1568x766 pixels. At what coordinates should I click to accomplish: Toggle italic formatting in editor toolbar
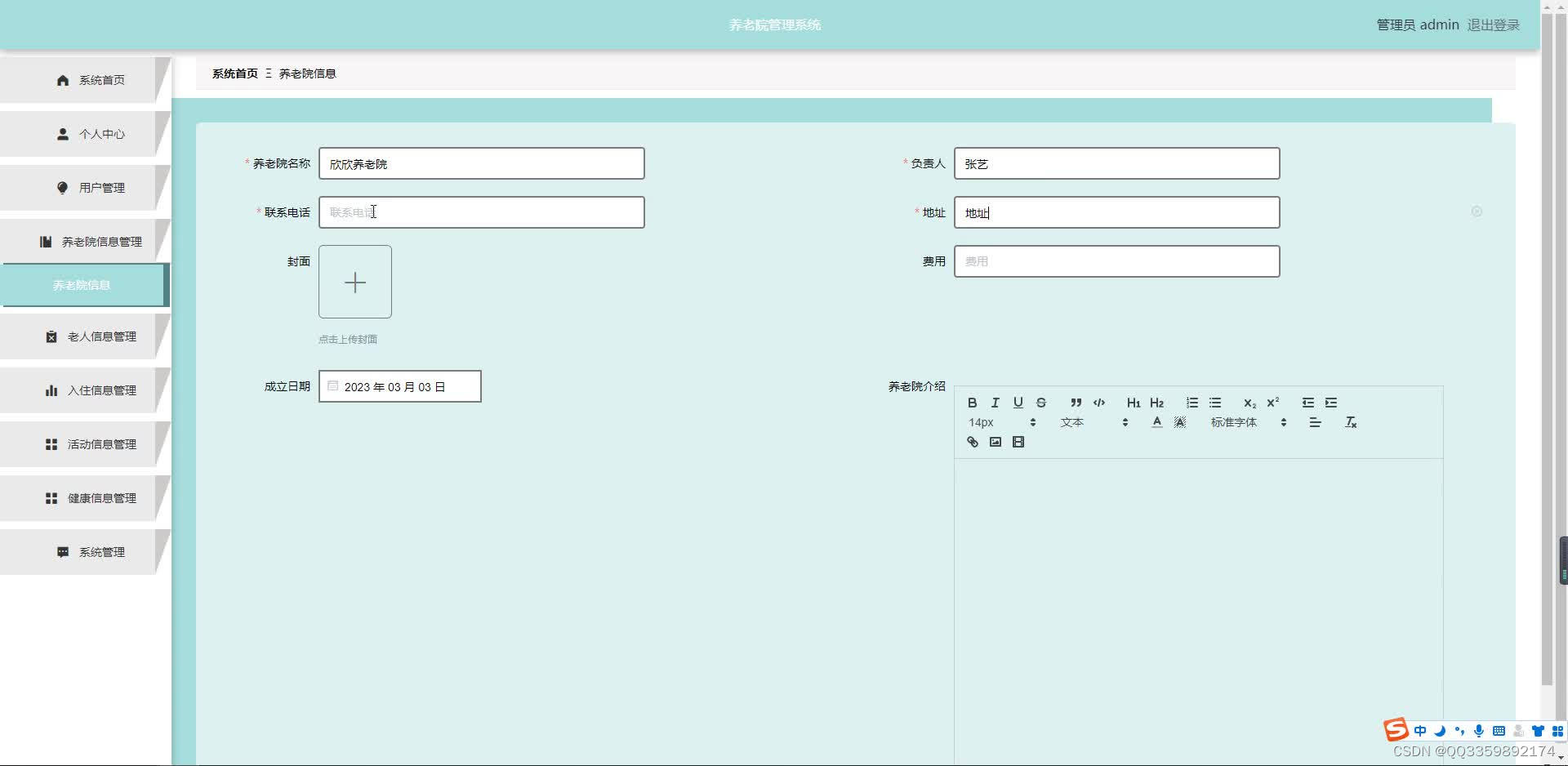995,403
